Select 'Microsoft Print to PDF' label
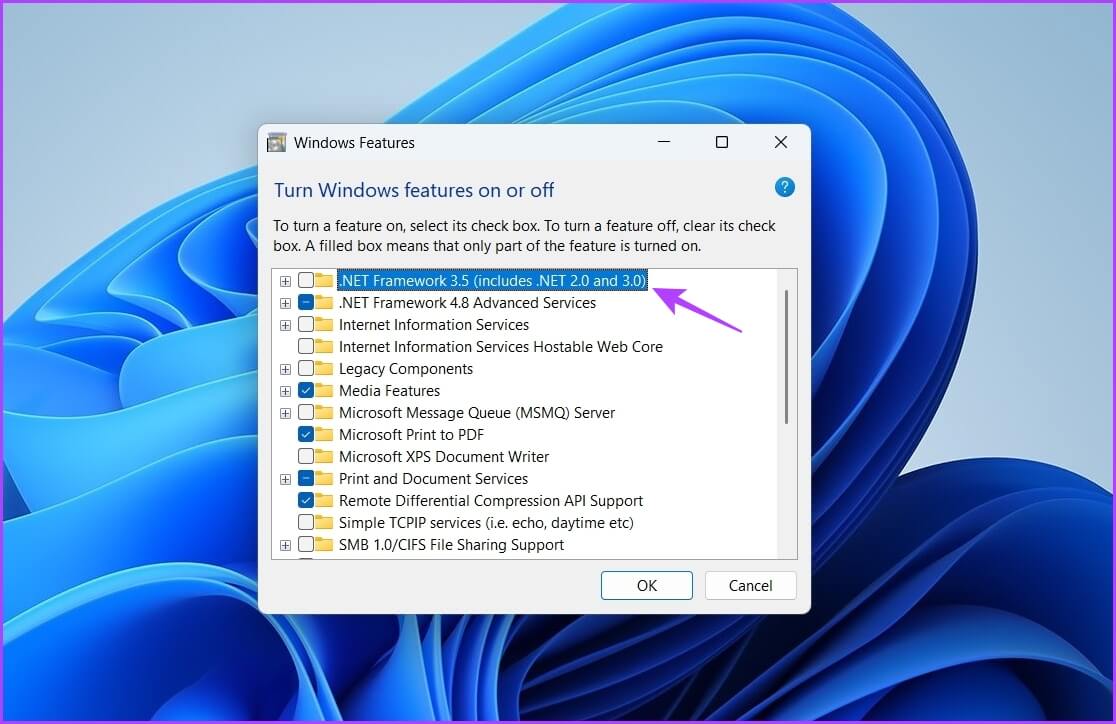Screen dimensions: 1116x724 tap(411, 434)
